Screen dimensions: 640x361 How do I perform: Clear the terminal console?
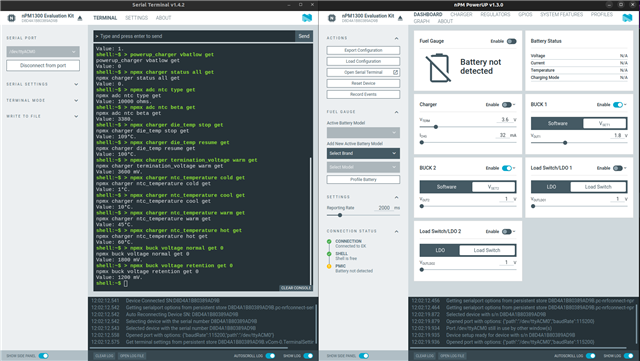point(296,288)
